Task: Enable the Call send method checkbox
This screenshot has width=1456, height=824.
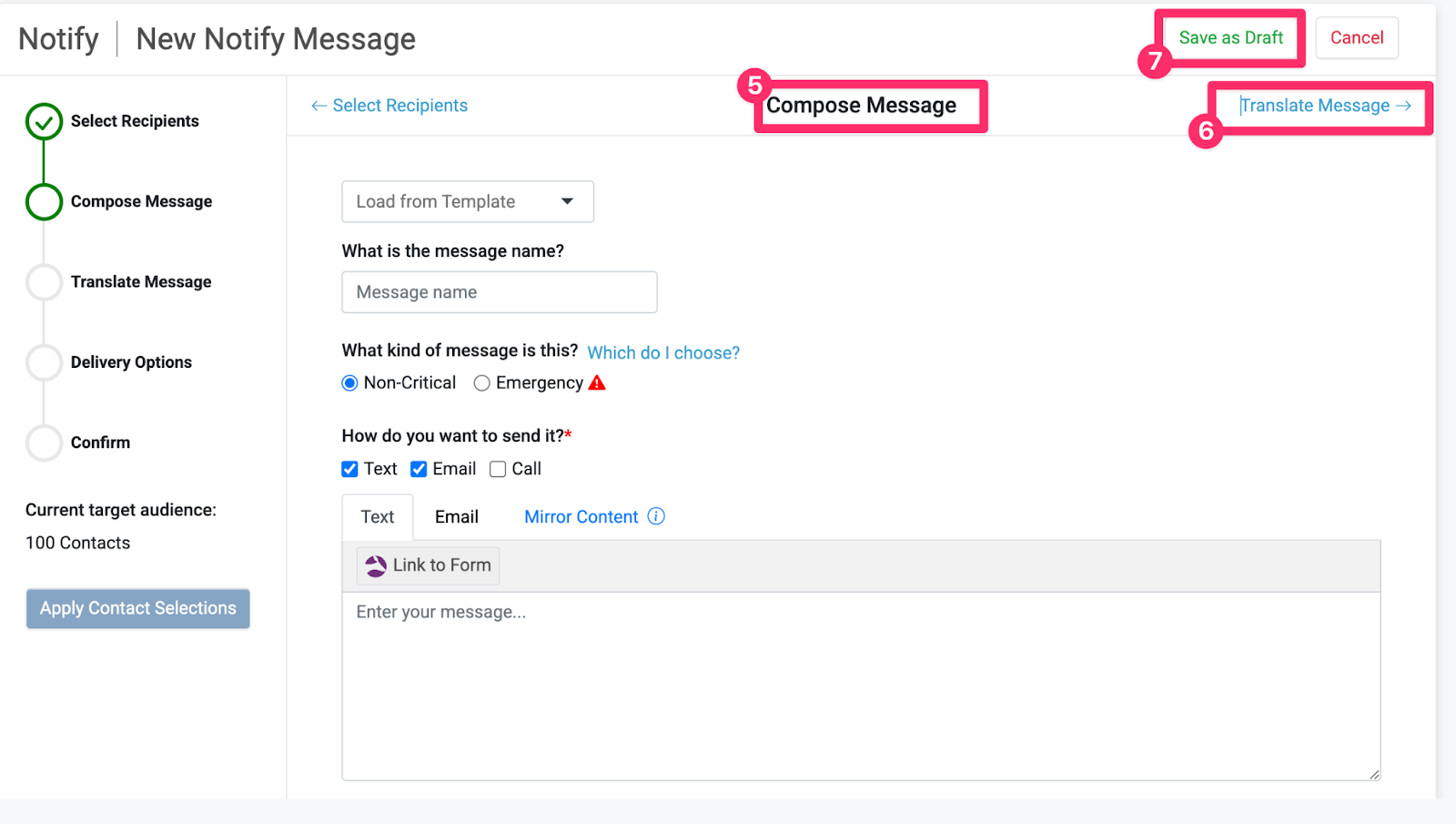Action: [x=498, y=469]
